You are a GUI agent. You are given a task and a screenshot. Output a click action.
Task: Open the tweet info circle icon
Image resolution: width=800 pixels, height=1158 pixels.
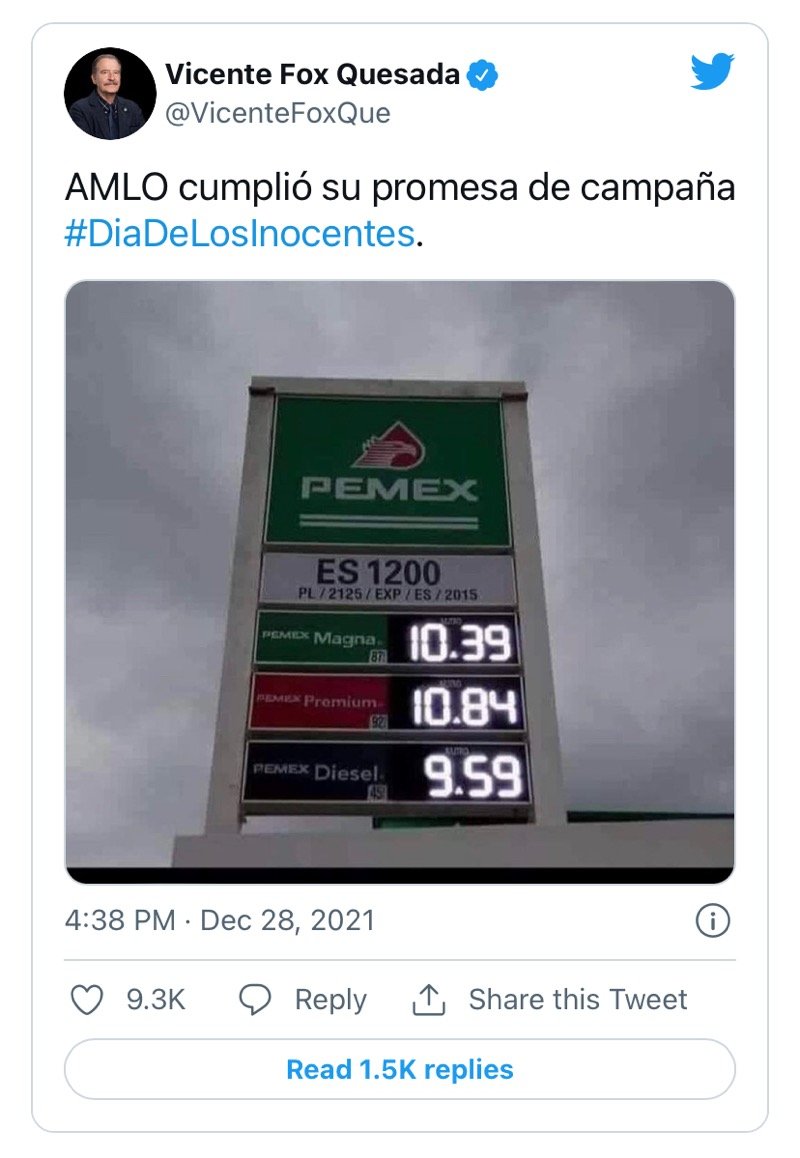click(713, 920)
